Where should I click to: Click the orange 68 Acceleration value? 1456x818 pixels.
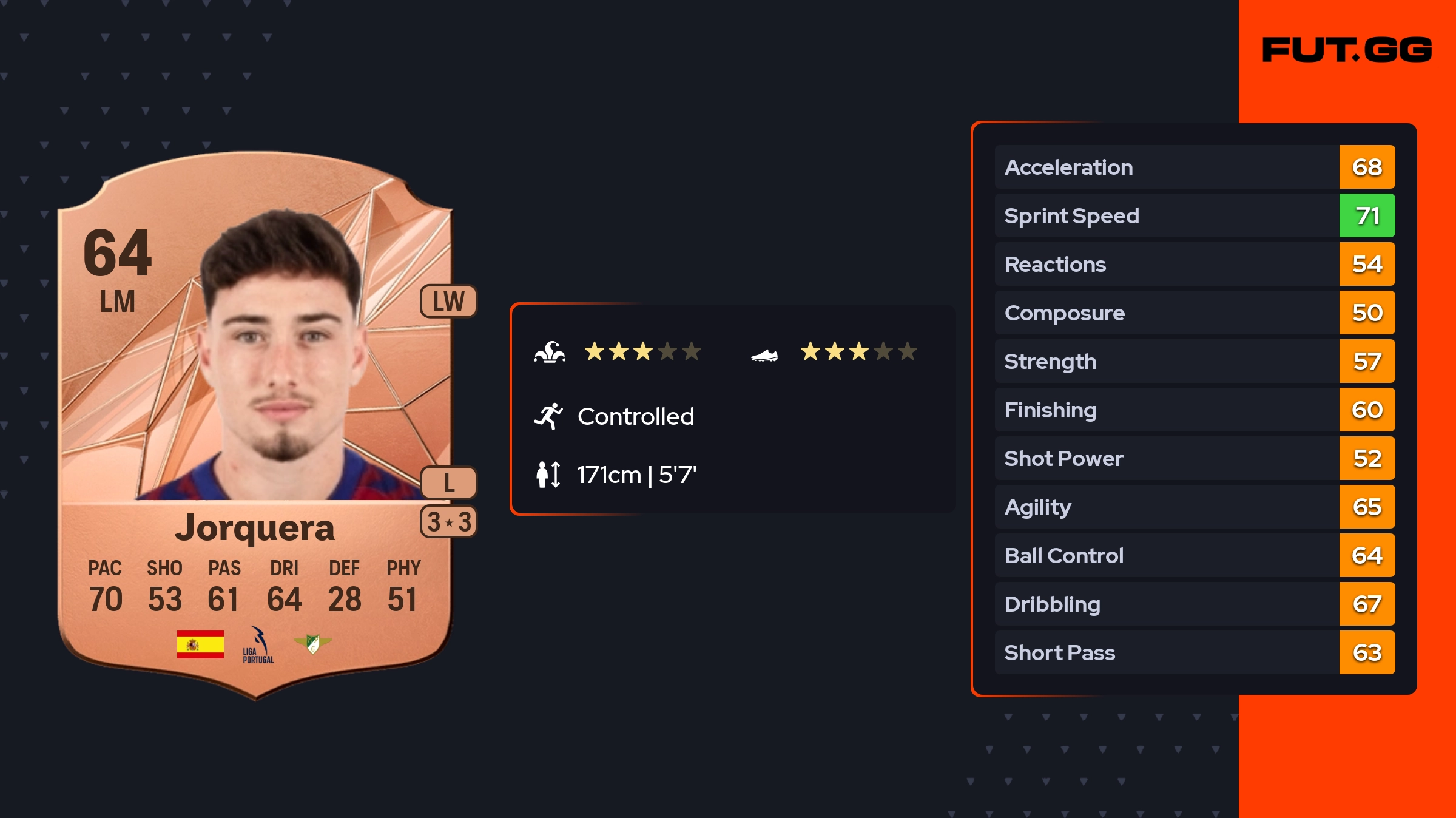pos(1367,167)
